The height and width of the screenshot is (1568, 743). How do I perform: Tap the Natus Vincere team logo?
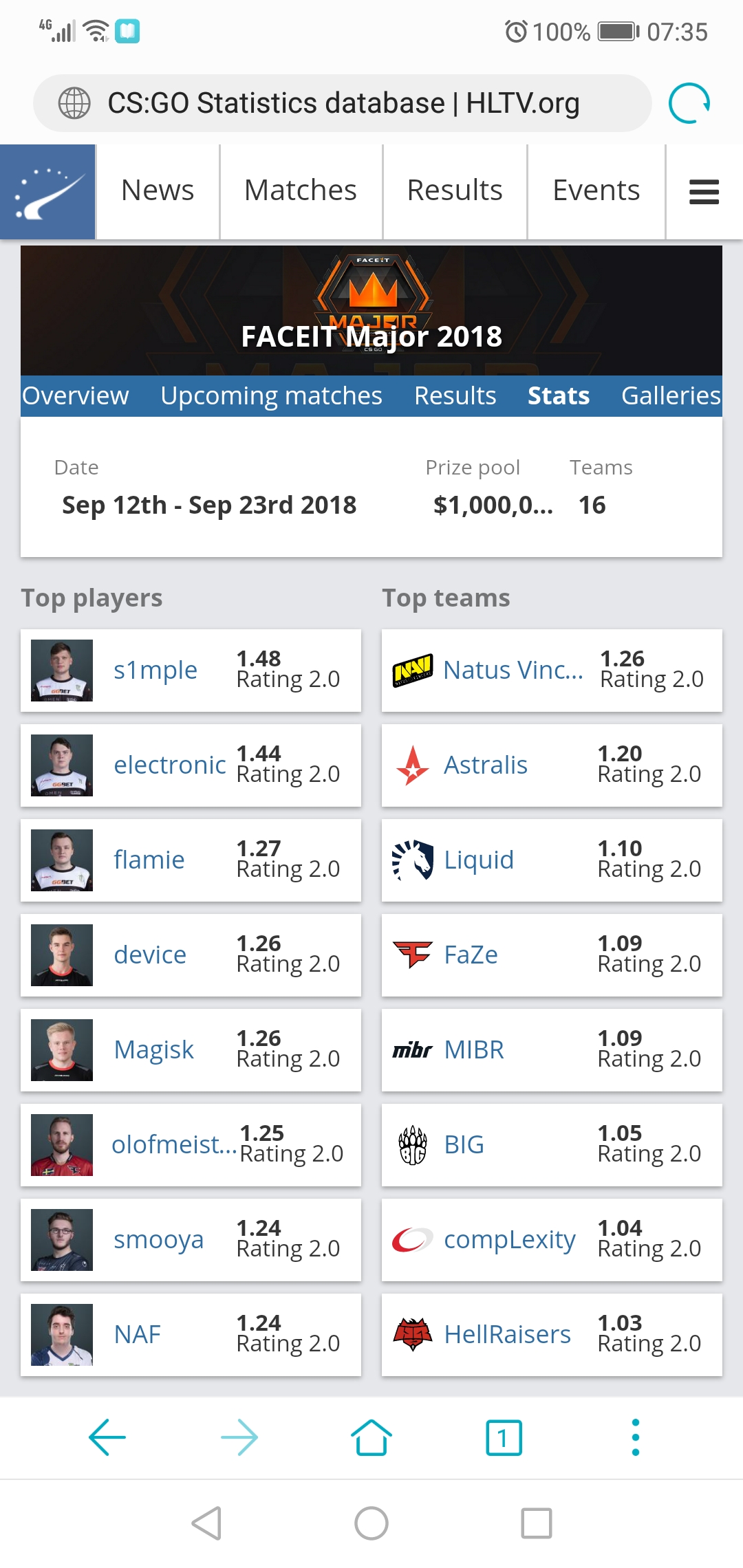(413, 671)
